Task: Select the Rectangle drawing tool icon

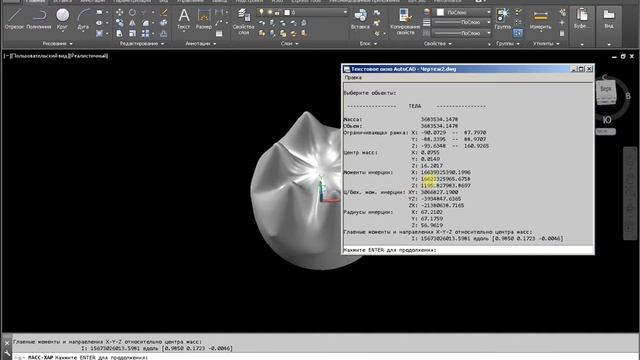Action: tap(99, 13)
